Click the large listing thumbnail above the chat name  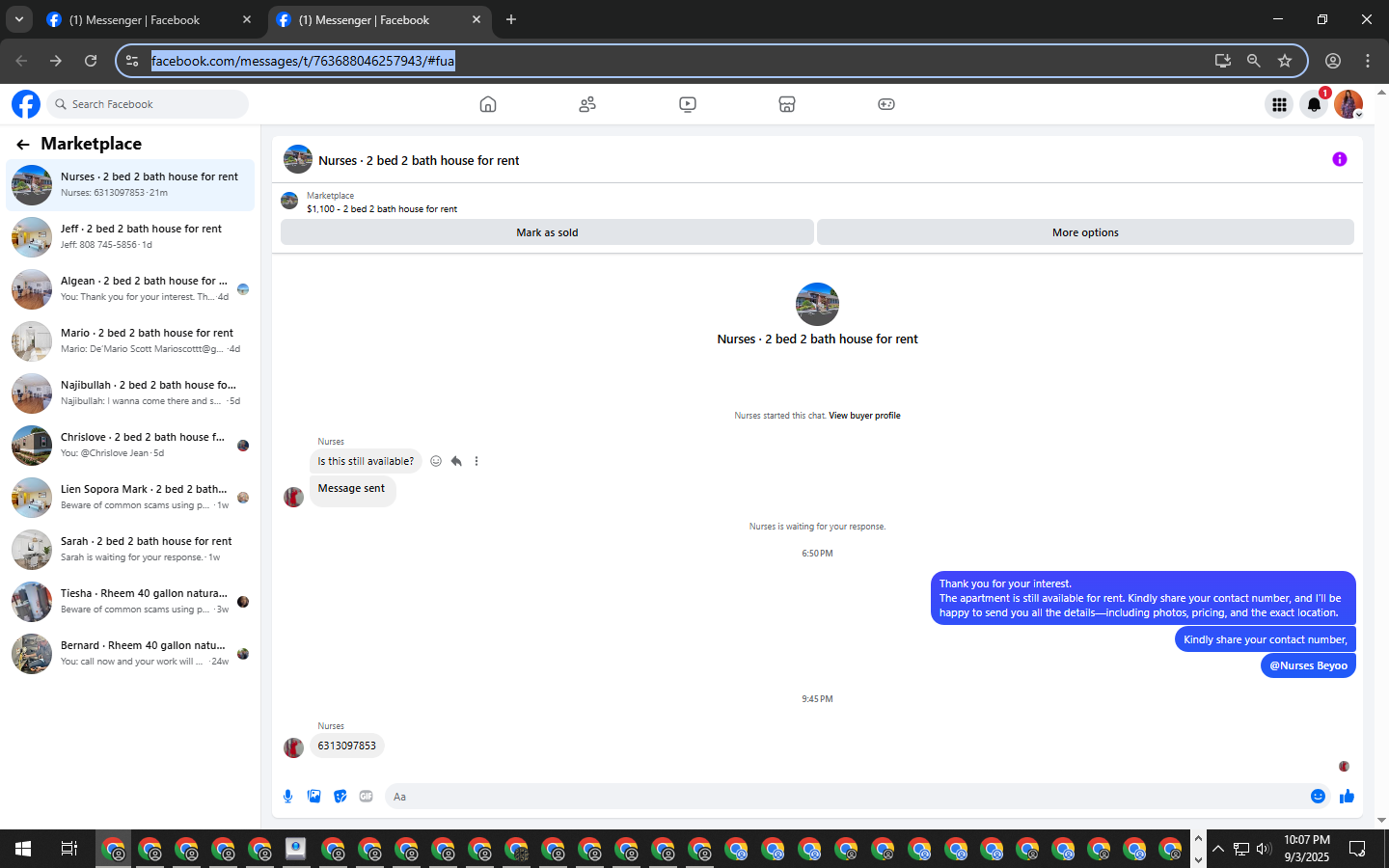817,304
